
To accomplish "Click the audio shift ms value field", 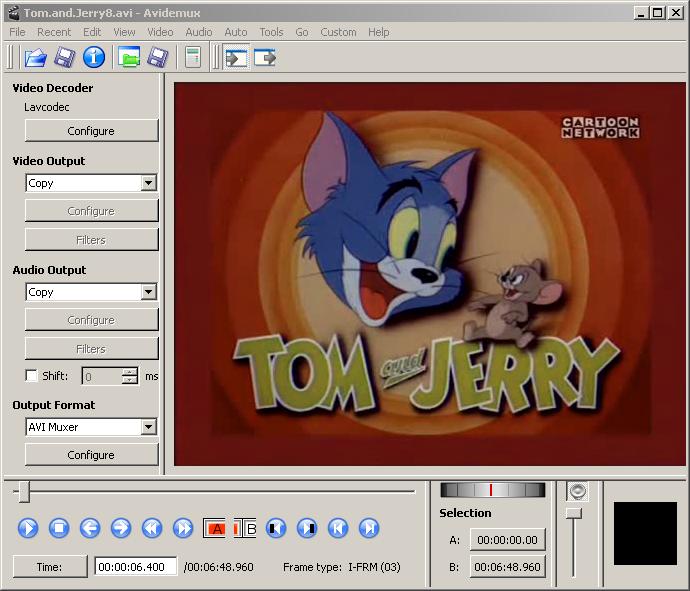I will 102,377.
